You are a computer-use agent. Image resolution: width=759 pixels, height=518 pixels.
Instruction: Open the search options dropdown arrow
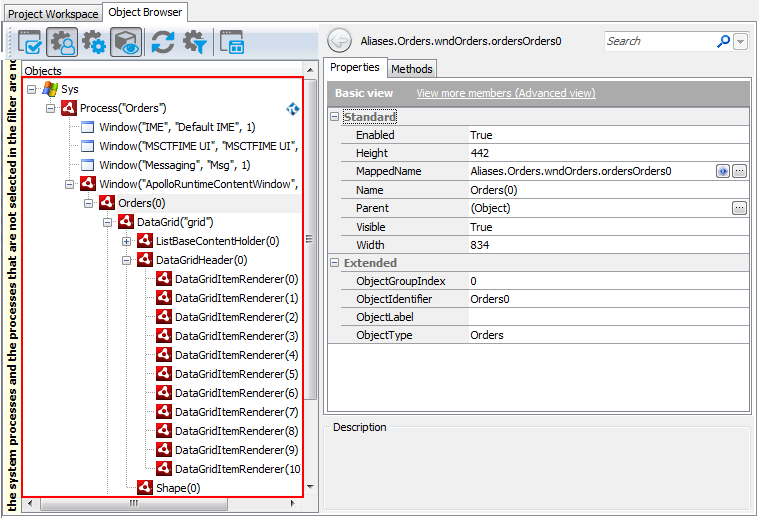(x=740, y=41)
